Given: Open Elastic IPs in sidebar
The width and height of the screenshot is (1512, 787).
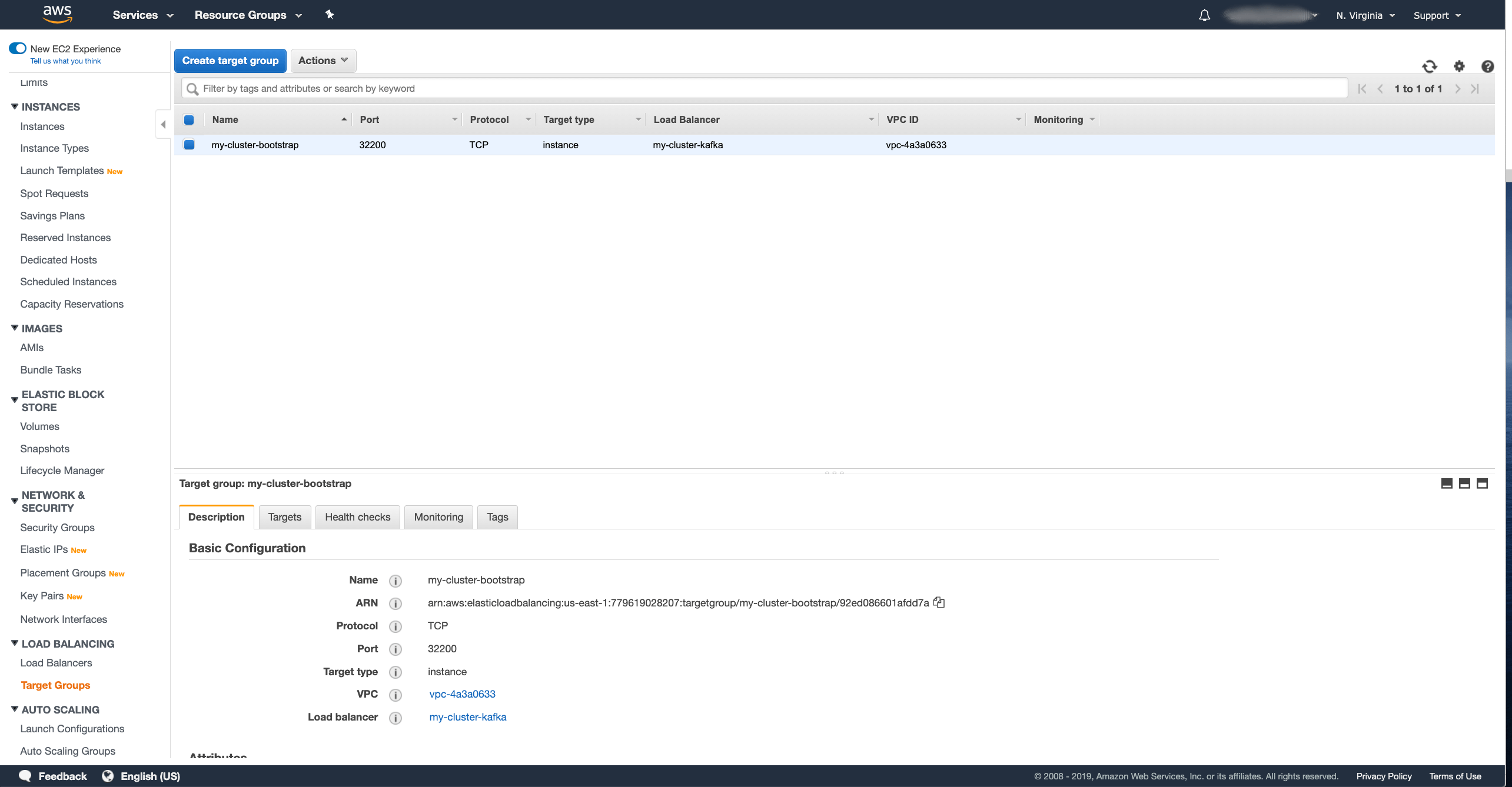Looking at the screenshot, I should click(x=44, y=549).
